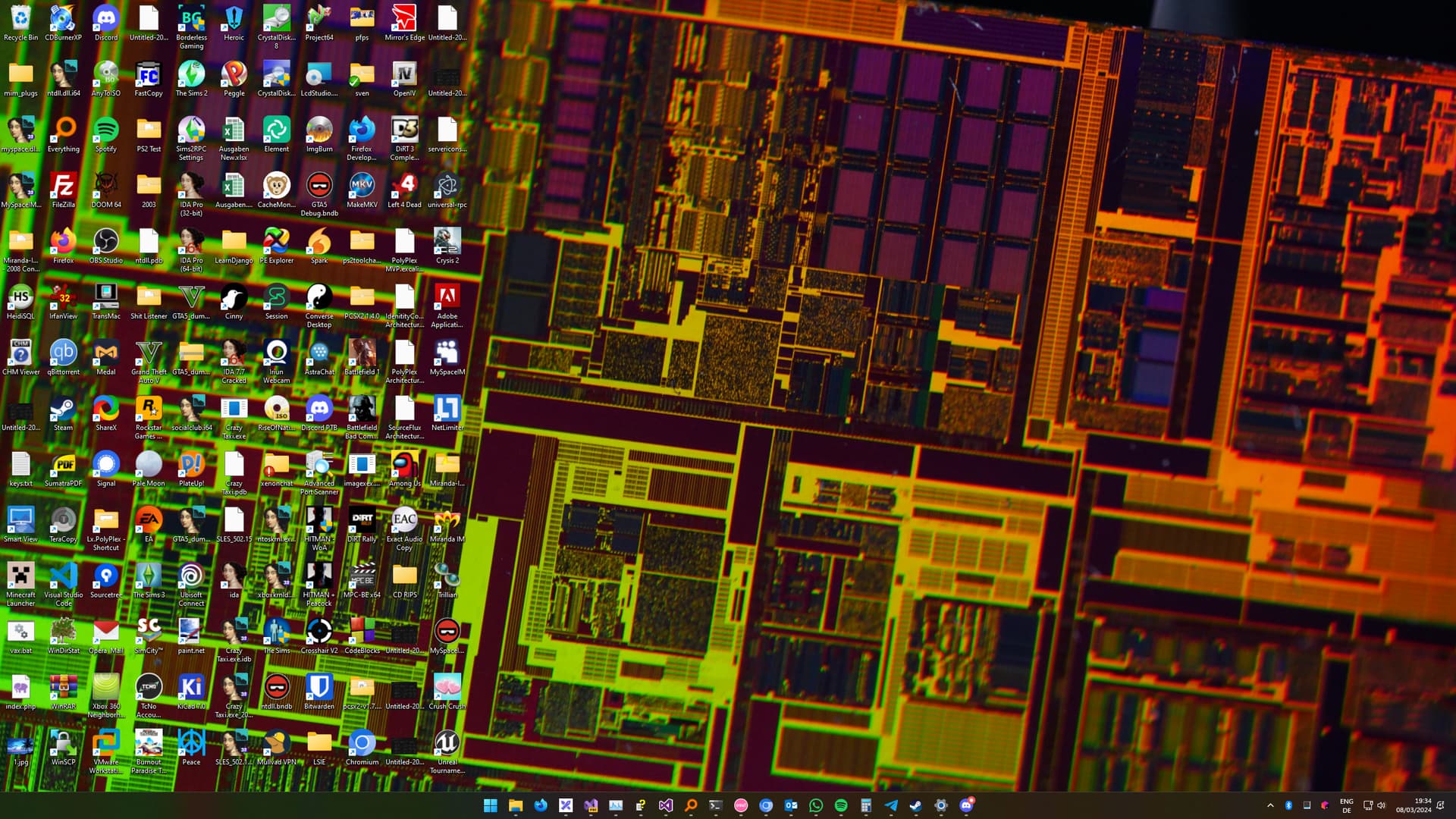
Task: Click the Bitwarden desktop icon
Action: [319, 692]
